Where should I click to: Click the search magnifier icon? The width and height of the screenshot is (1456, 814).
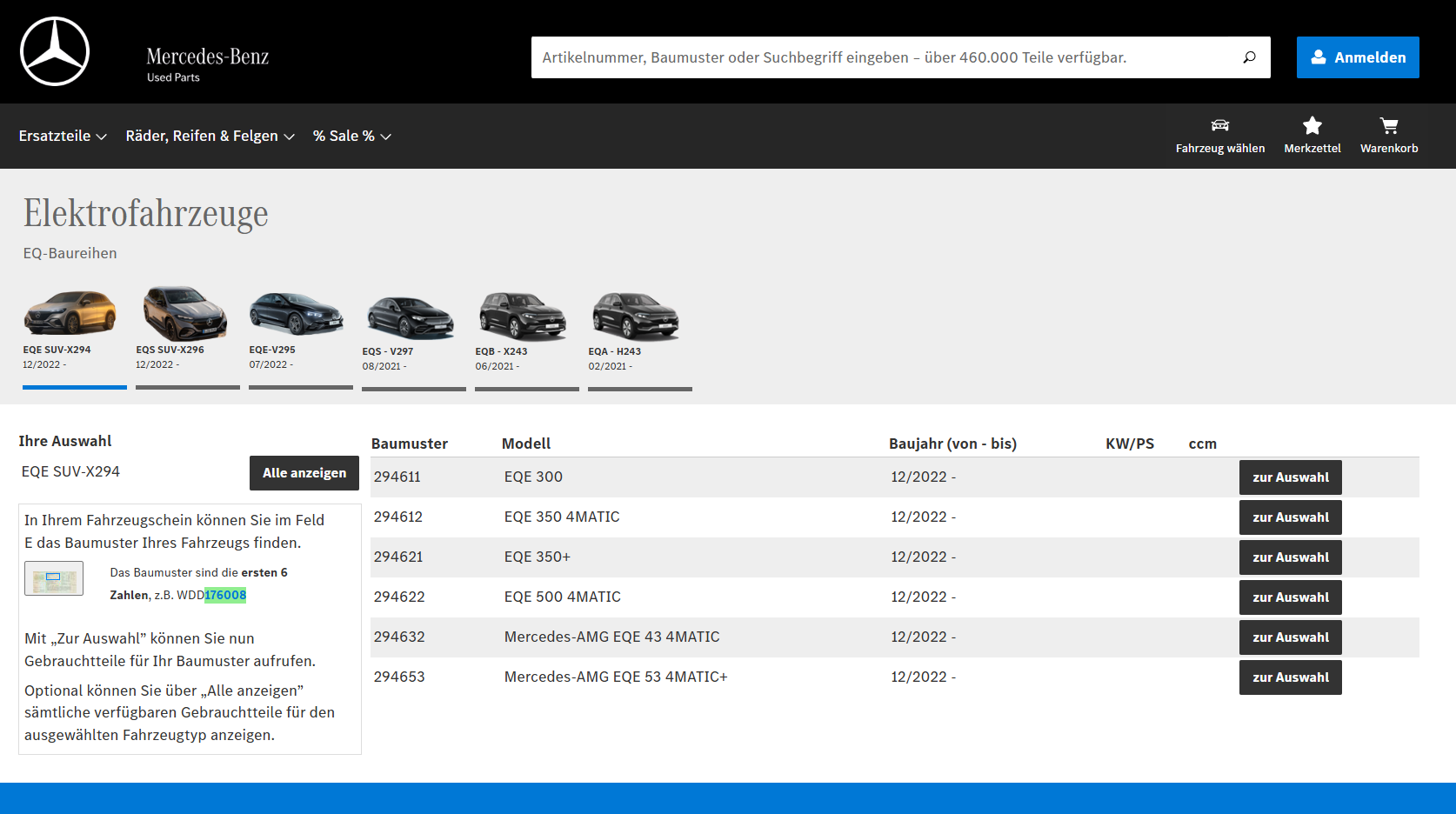point(1249,57)
